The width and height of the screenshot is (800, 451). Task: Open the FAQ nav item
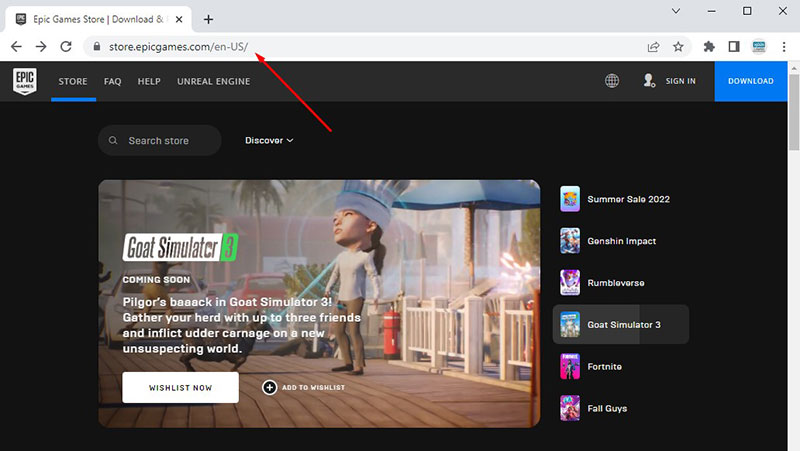[113, 81]
